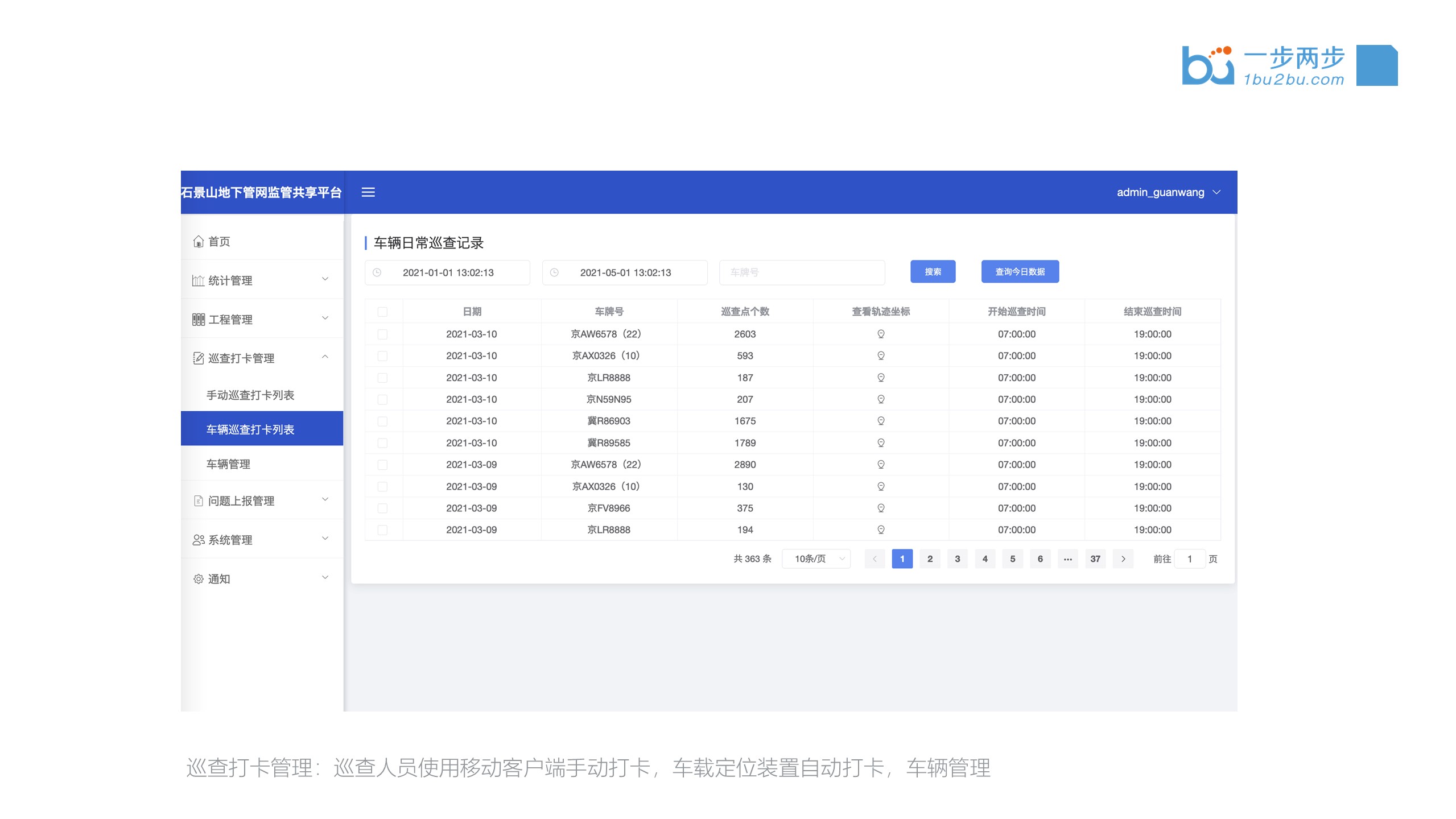Viewport: 1456px width, 819px height.
Task: Go to page 3
Action: 958,559
